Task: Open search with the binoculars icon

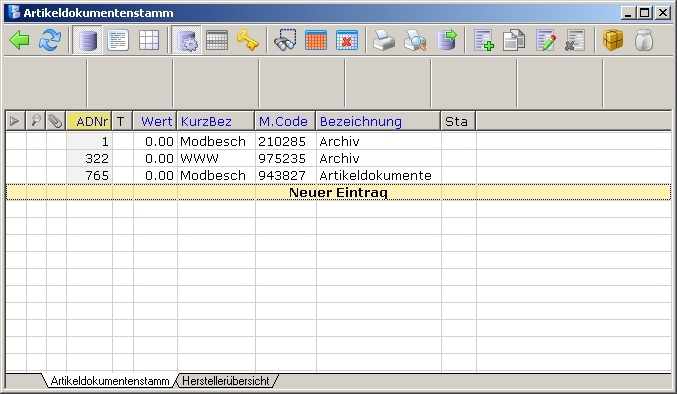Action: click(x=285, y=40)
